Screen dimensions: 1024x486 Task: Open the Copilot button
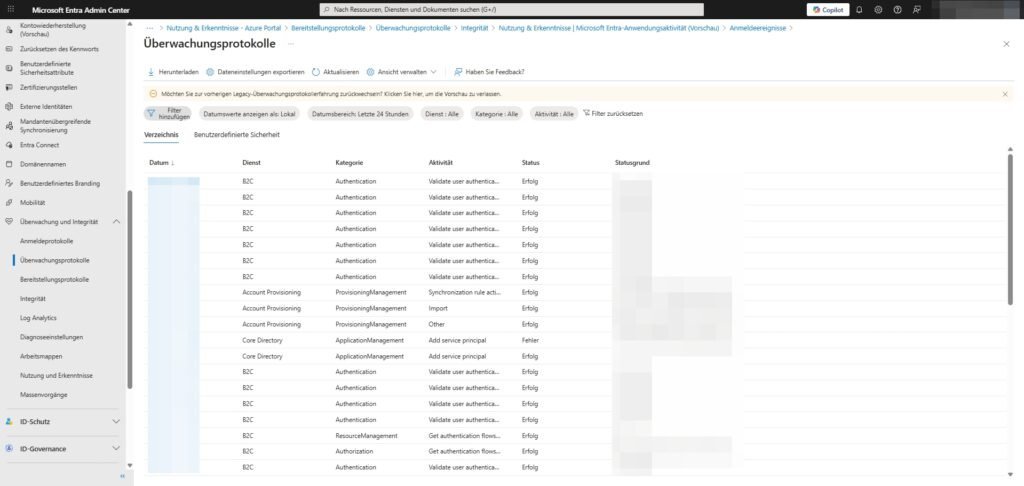tap(827, 9)
